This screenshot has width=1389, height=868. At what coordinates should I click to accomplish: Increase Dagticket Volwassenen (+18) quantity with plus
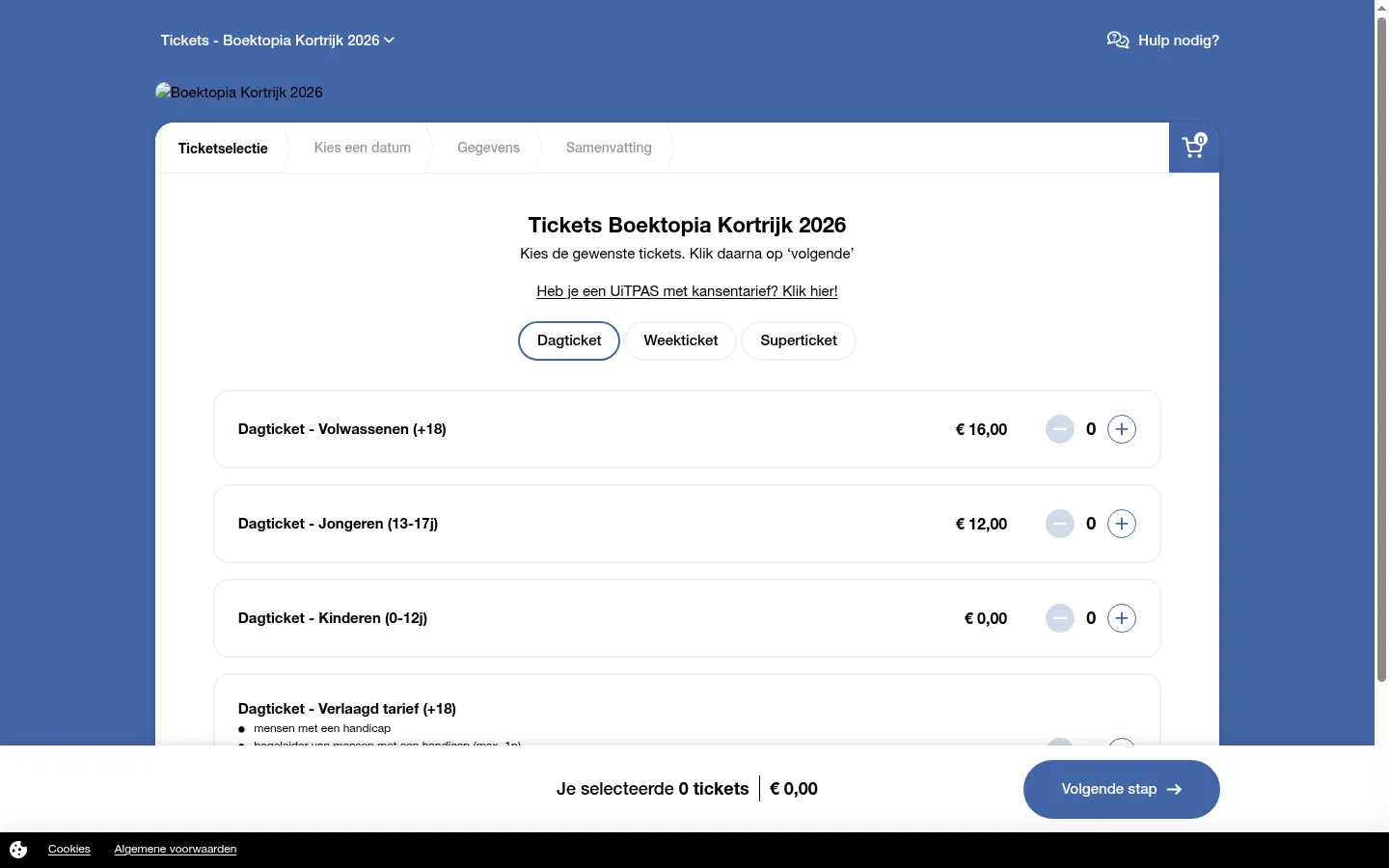coord(1121,429)
